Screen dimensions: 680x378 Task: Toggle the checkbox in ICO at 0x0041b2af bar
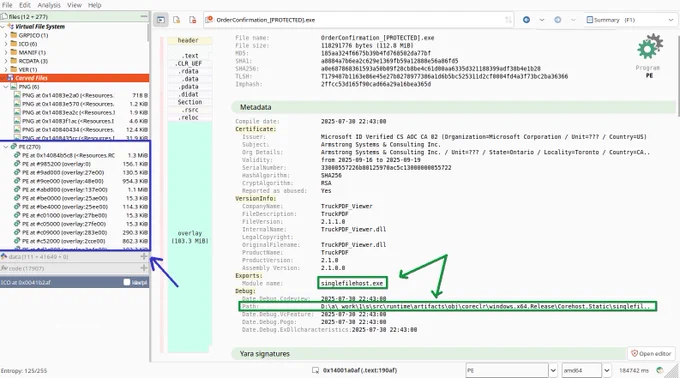pos(127,282)
